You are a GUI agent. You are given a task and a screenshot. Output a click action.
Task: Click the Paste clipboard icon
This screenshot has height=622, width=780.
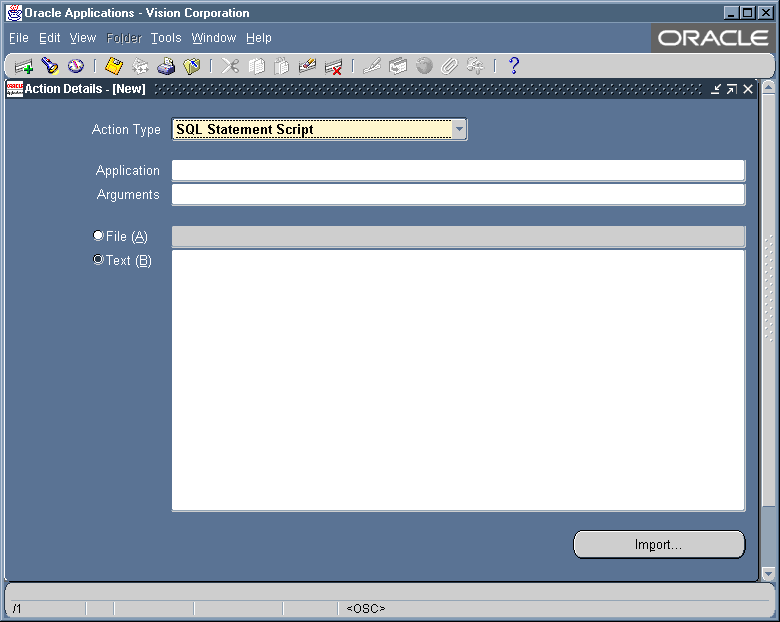coord(282,66)
